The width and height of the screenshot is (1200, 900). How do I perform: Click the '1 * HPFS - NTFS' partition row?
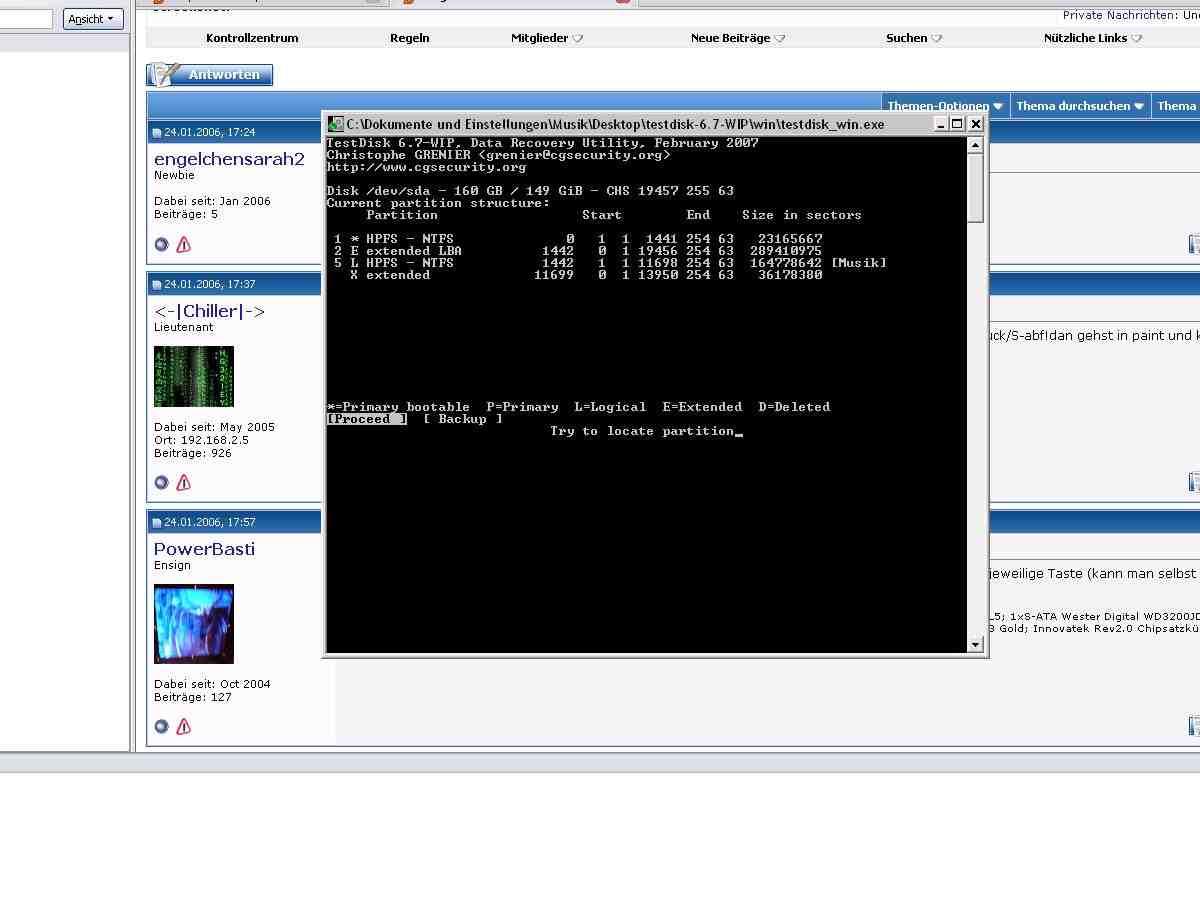(578, 239)
